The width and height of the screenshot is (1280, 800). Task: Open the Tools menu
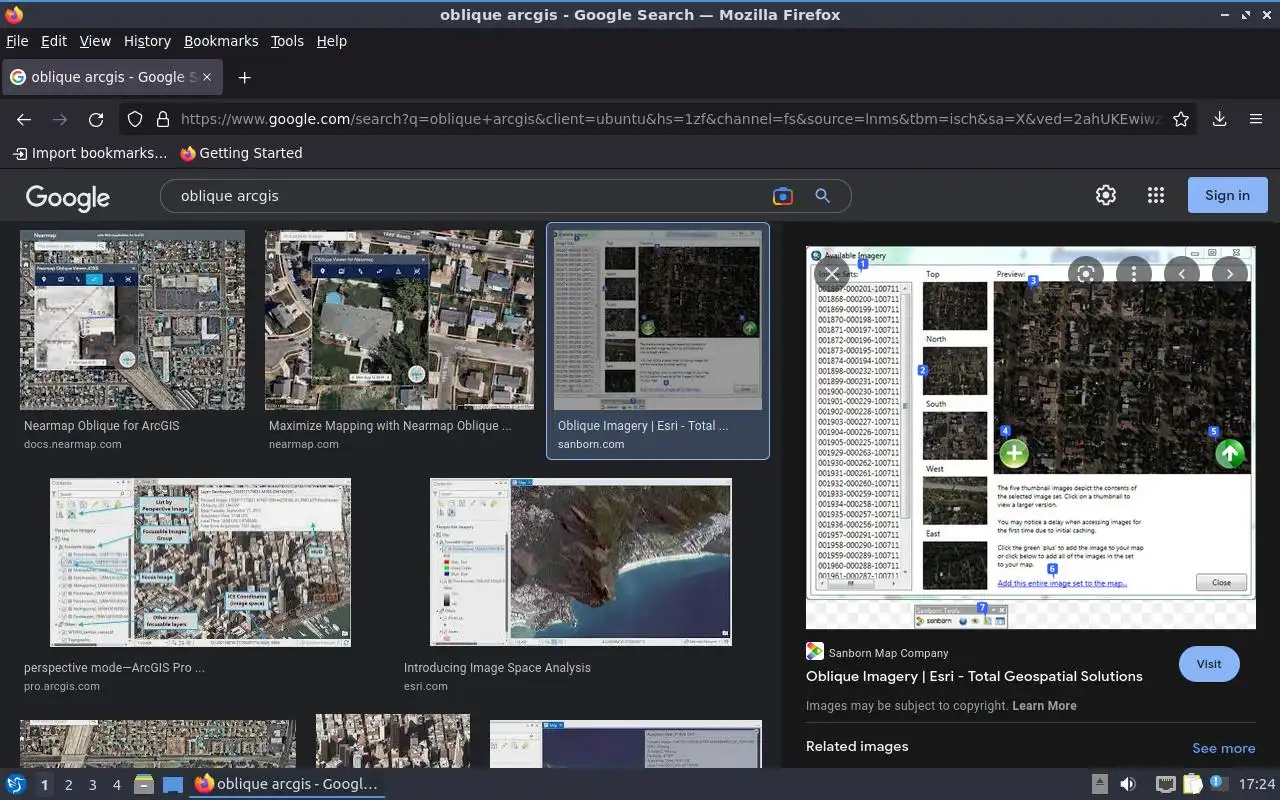click(287, 41)
